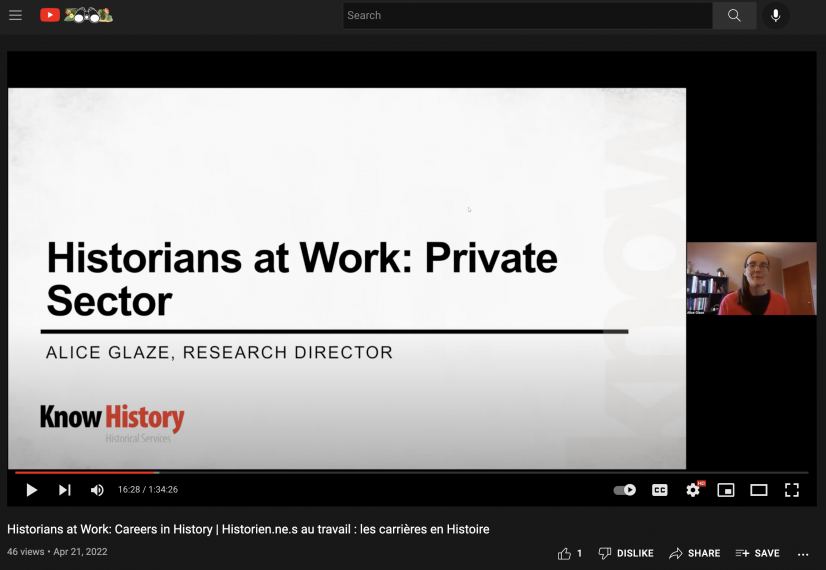Click the SHARE button
The width and height of the screenshot is (826, 570).
(694, 553)
